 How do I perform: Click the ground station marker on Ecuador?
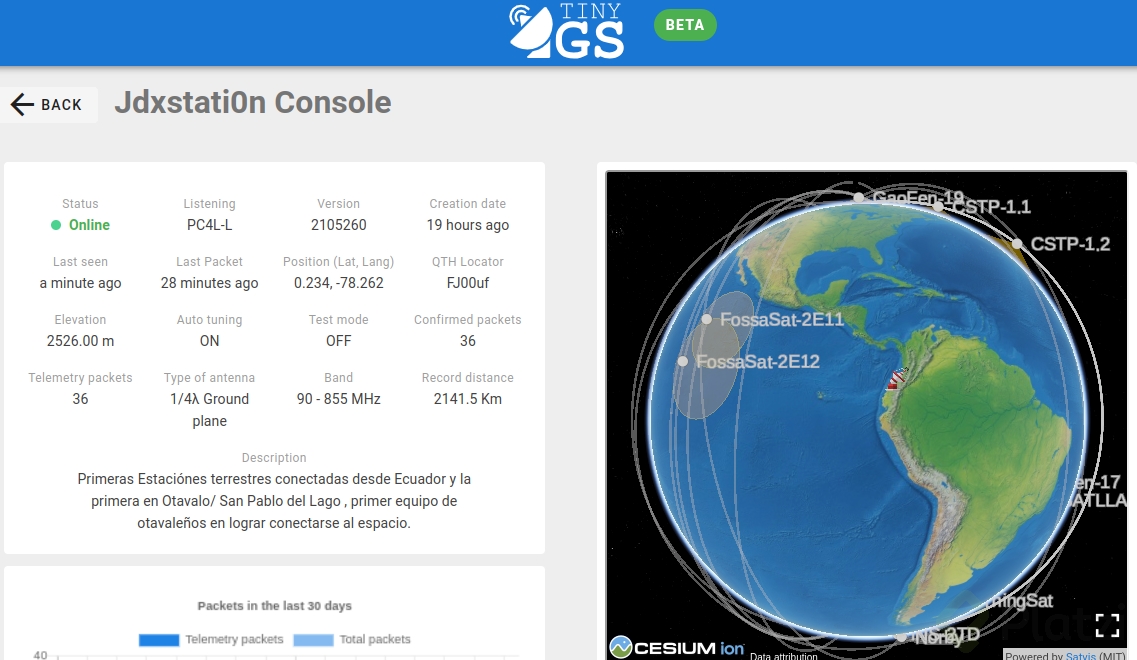pos(897,379)
